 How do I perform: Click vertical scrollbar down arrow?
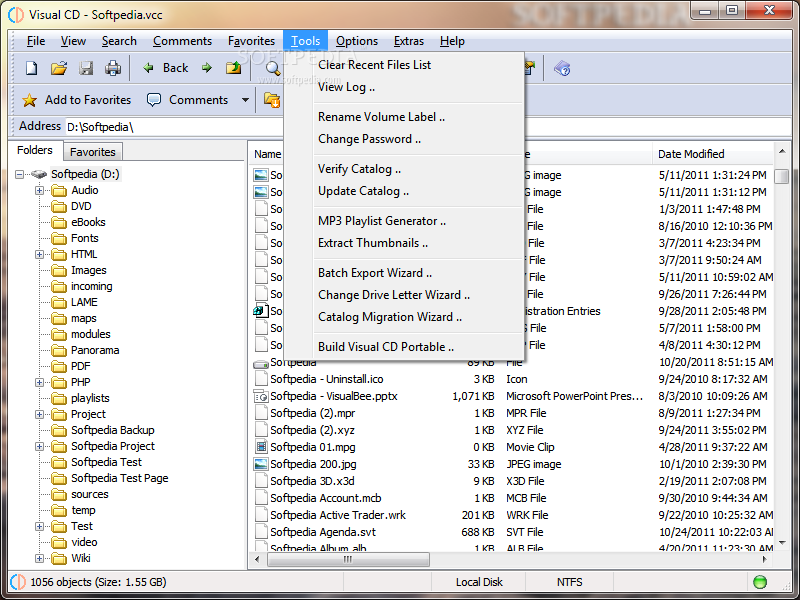(782, 543)
